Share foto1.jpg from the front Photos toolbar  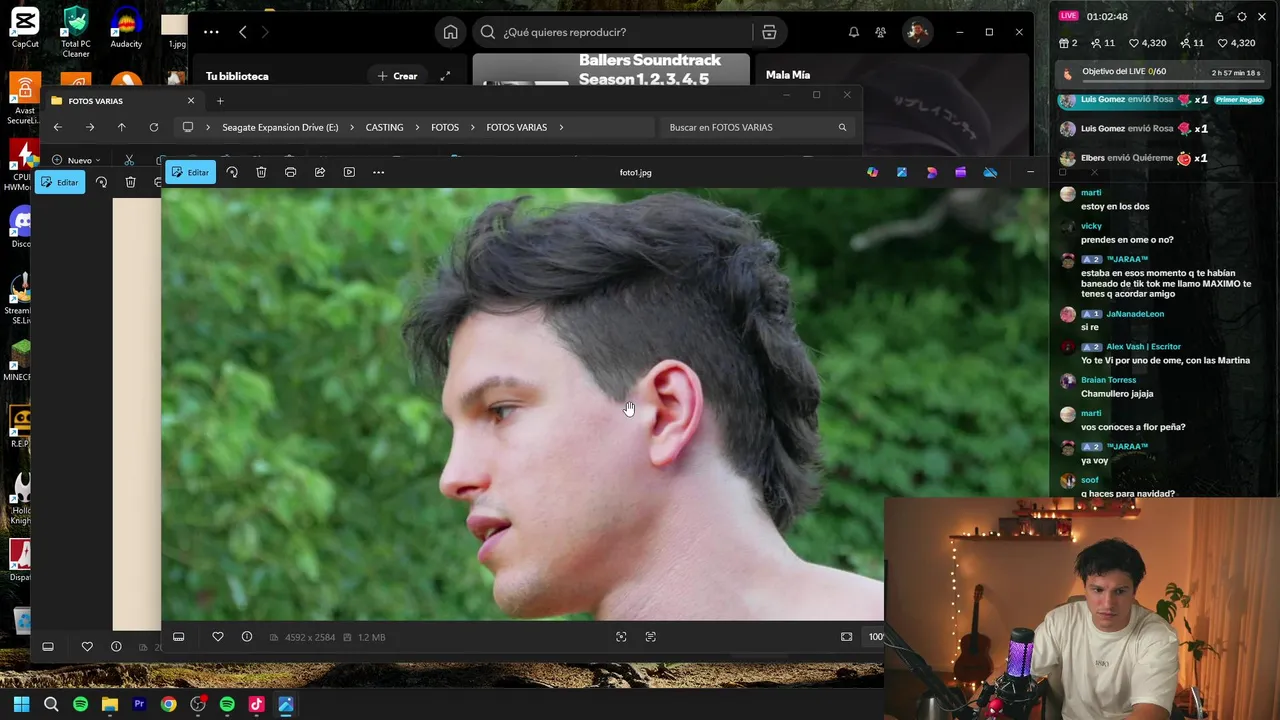point(320,172)
